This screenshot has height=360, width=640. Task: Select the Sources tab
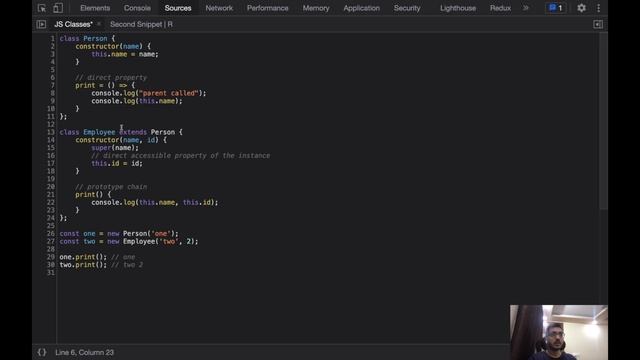click(x=178, y=8)
